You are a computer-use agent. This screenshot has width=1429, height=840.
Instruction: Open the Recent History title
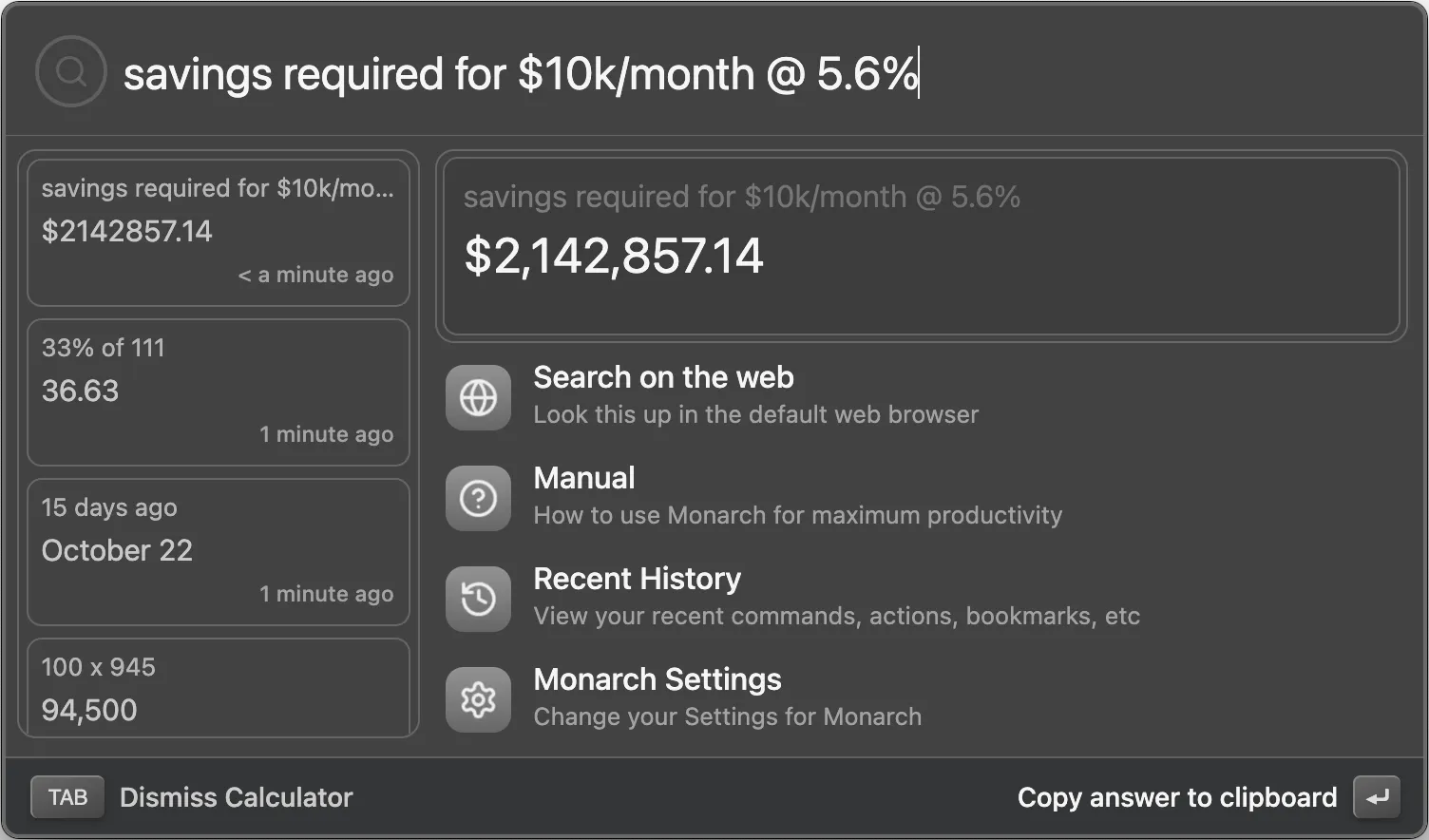coord(637,579)
